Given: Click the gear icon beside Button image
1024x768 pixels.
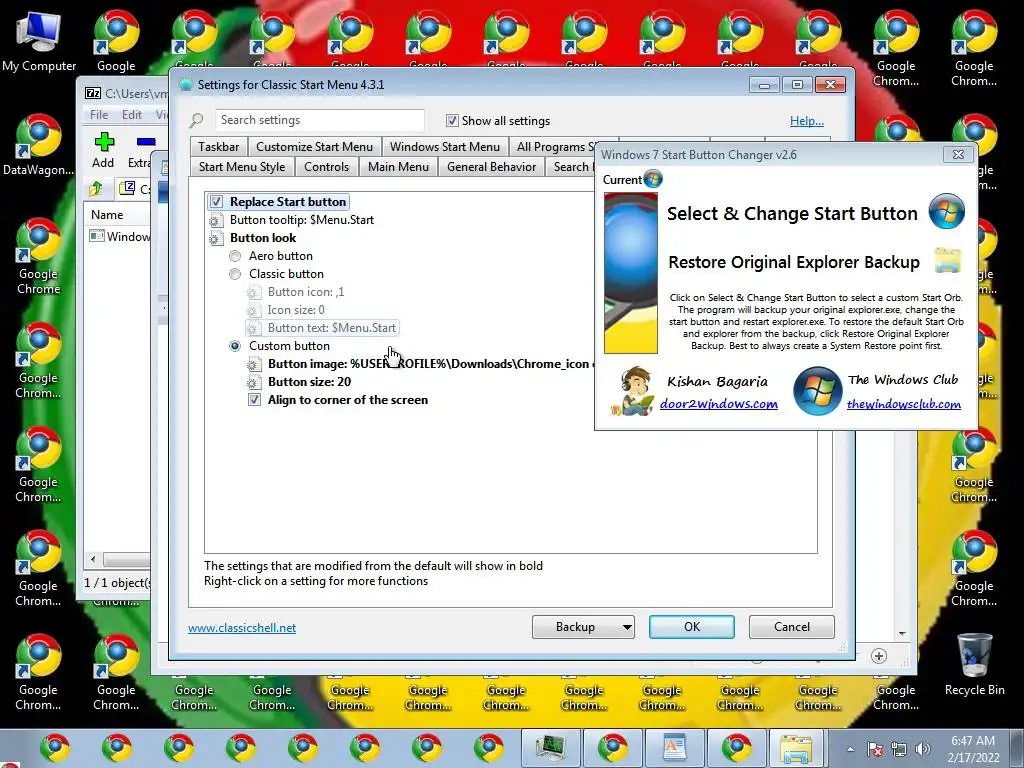Looking at the screenshot, I should 253,364.
